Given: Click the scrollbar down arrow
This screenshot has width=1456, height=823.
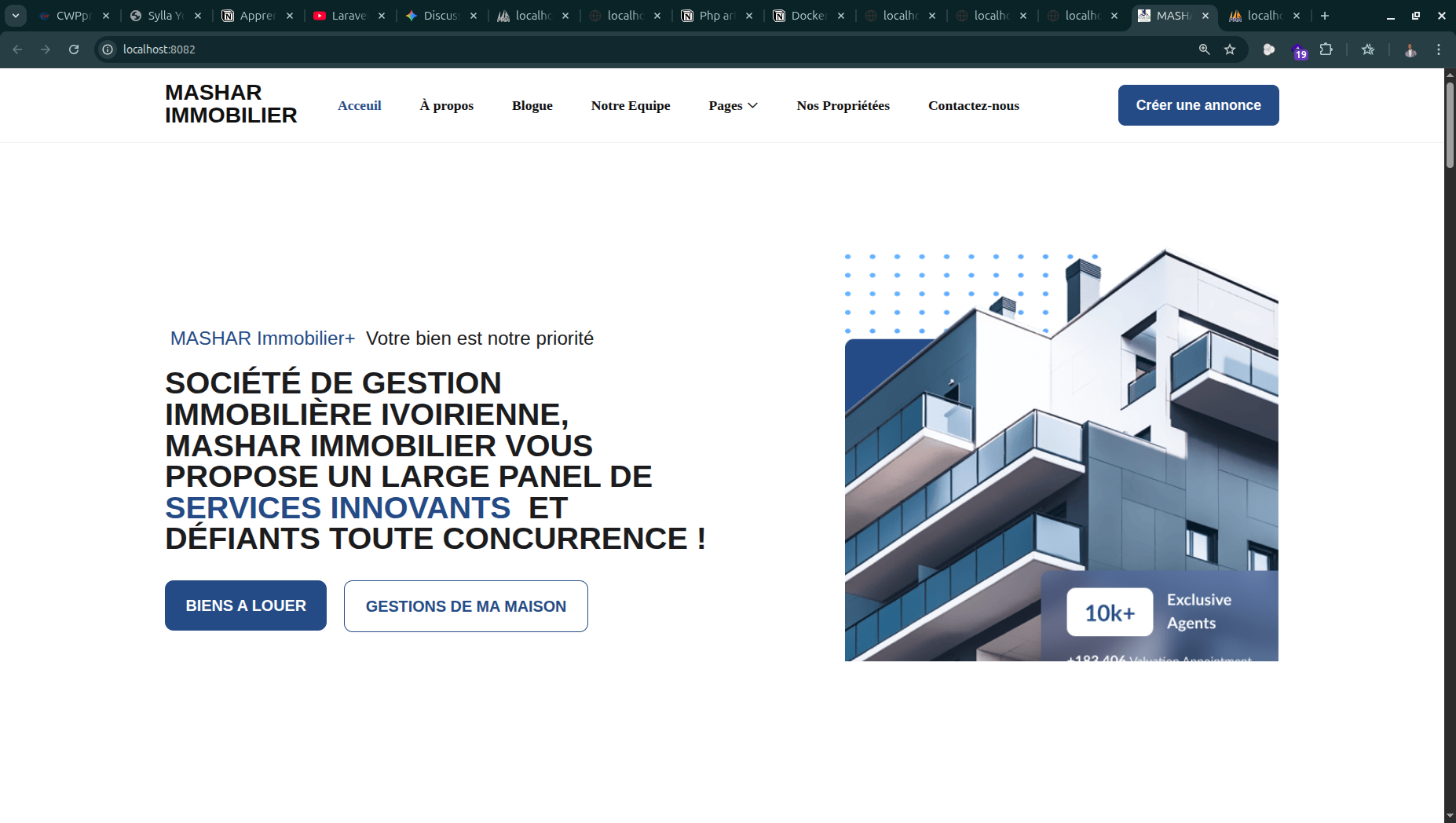Looking at the screenshot, I should (1450, 817).
